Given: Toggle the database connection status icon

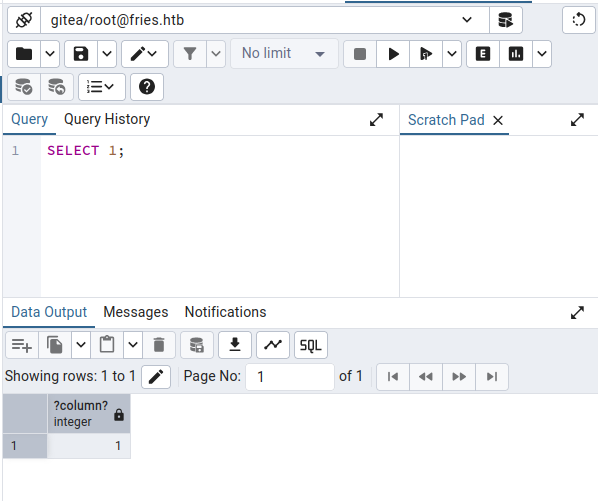Looking at the screenshot, I should 24,20.
